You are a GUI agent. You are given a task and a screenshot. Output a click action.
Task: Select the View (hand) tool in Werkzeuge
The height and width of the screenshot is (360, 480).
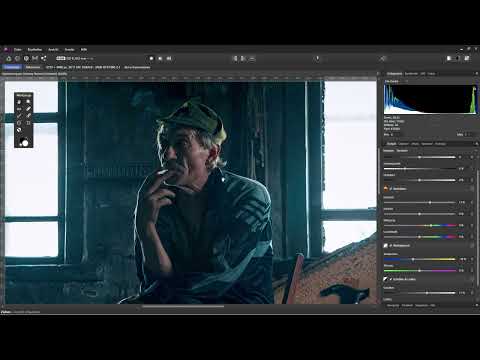pos(19,102)
